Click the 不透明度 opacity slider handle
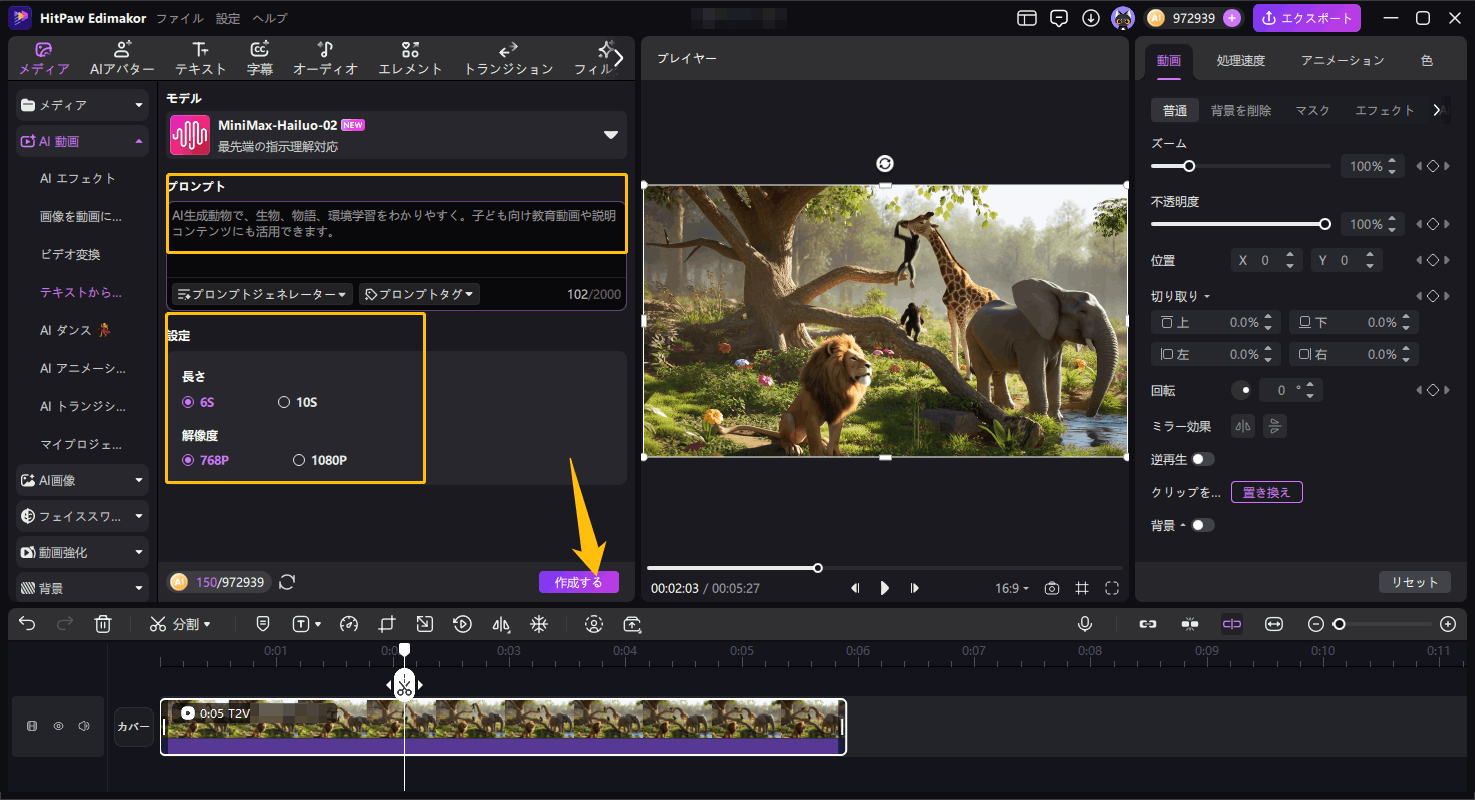The height and width of the screenshot is (800, 1475). tap(1325, 224)
